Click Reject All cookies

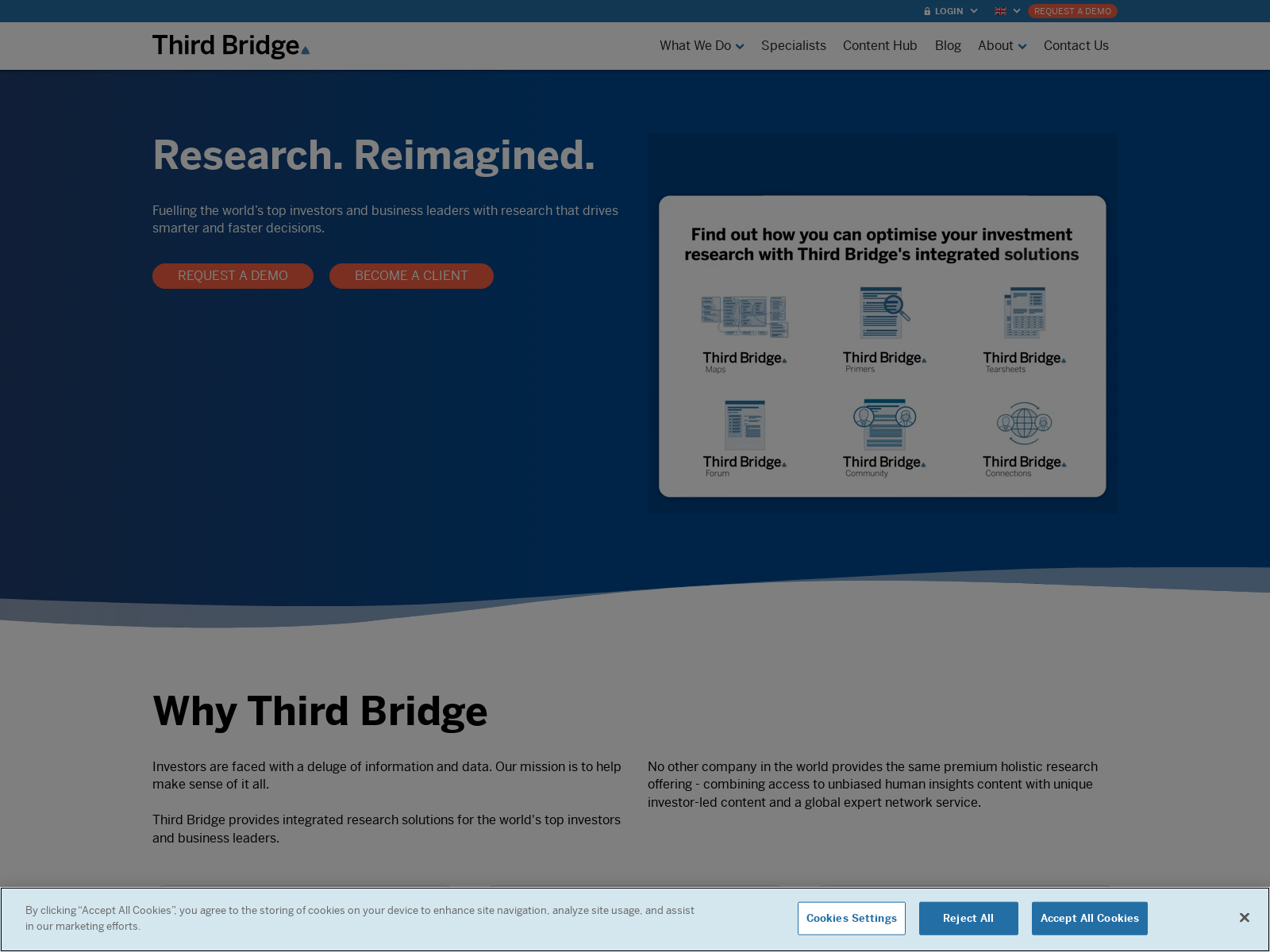[x=968, y=919]
